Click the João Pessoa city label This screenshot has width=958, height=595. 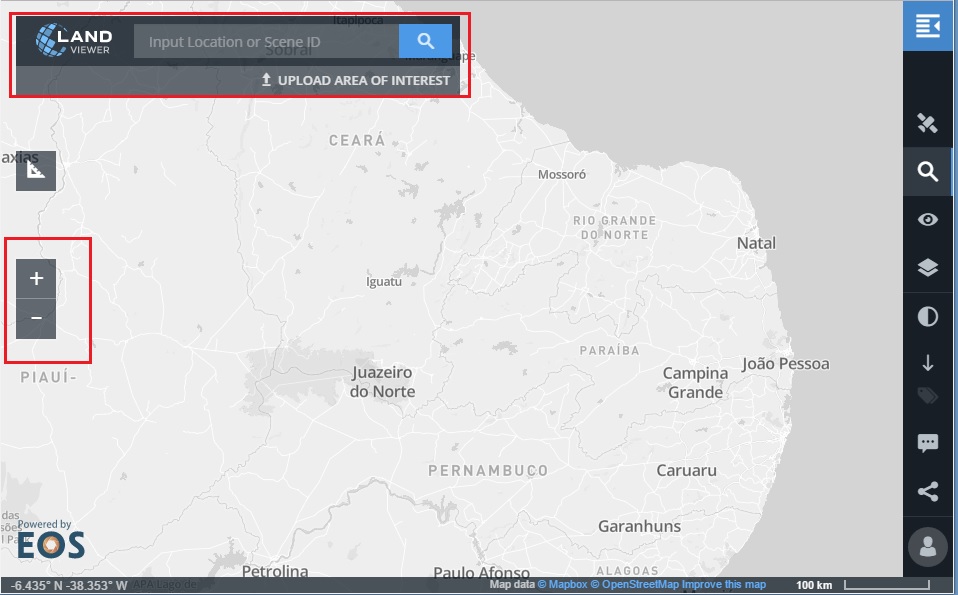[786, 363]
